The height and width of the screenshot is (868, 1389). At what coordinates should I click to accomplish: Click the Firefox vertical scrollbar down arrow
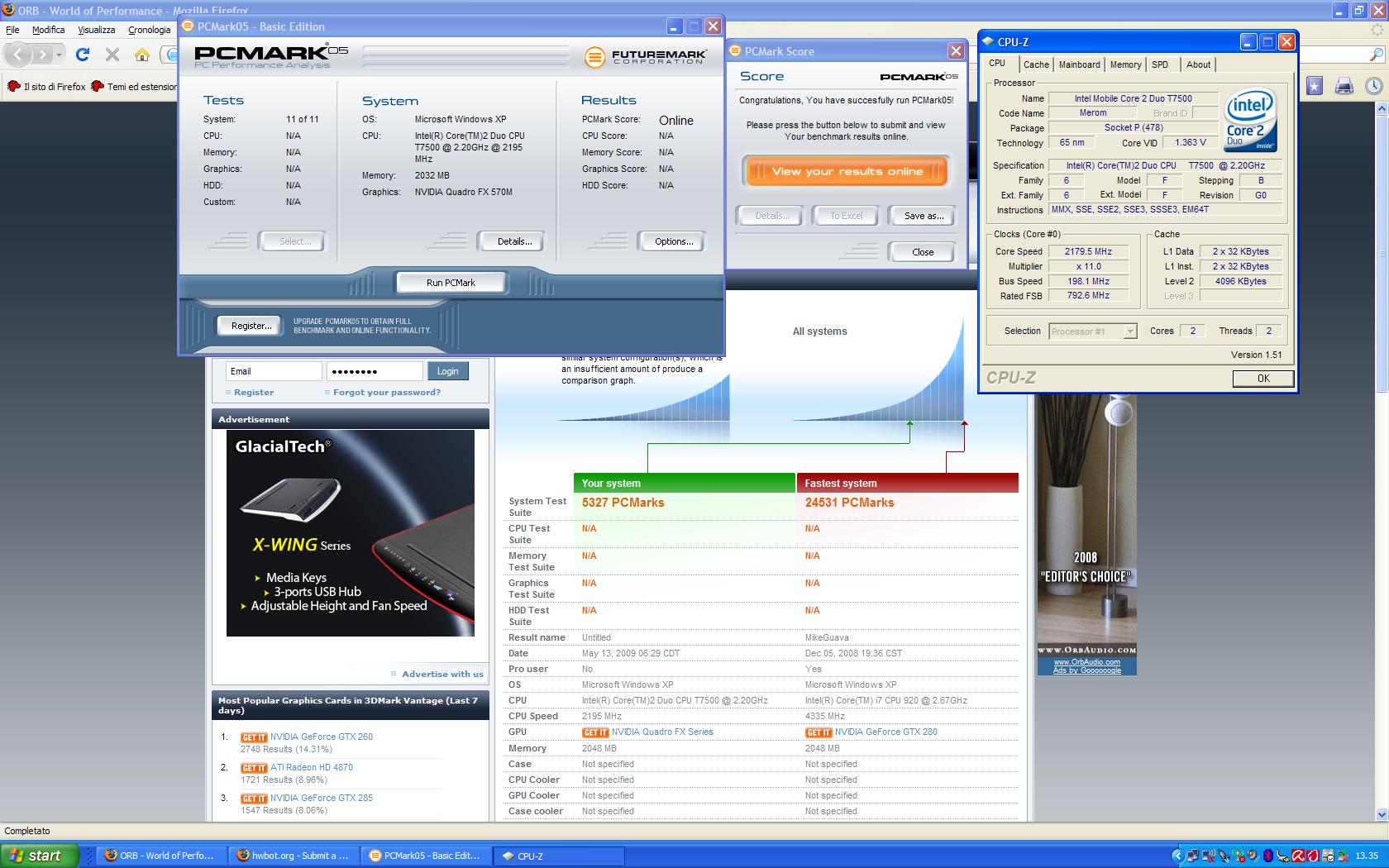click(1380, 814)
